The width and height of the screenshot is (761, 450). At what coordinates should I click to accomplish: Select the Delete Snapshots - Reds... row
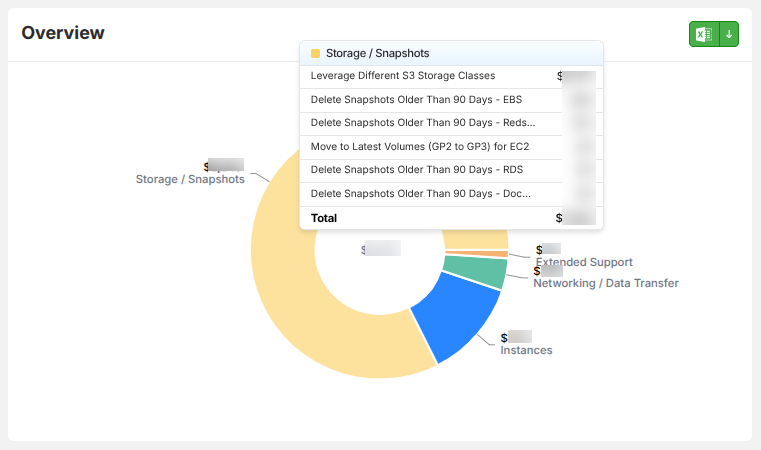(x=451, y=123)
